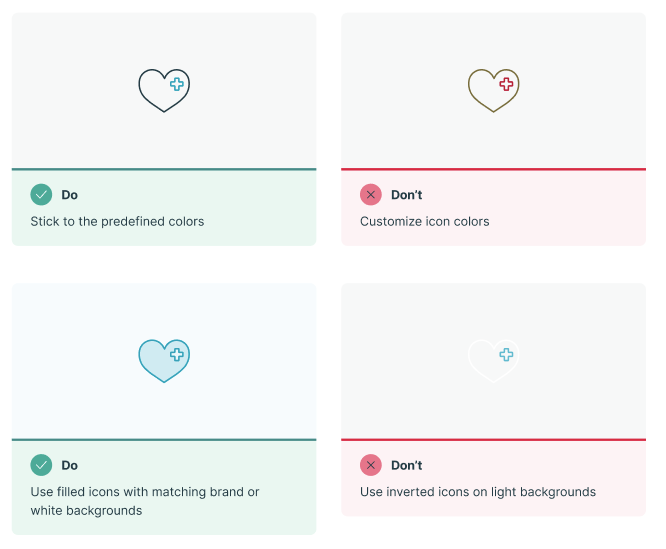Click the text Use inverted icons on light backgrounds
666x549 pixels.
[478, 492]
